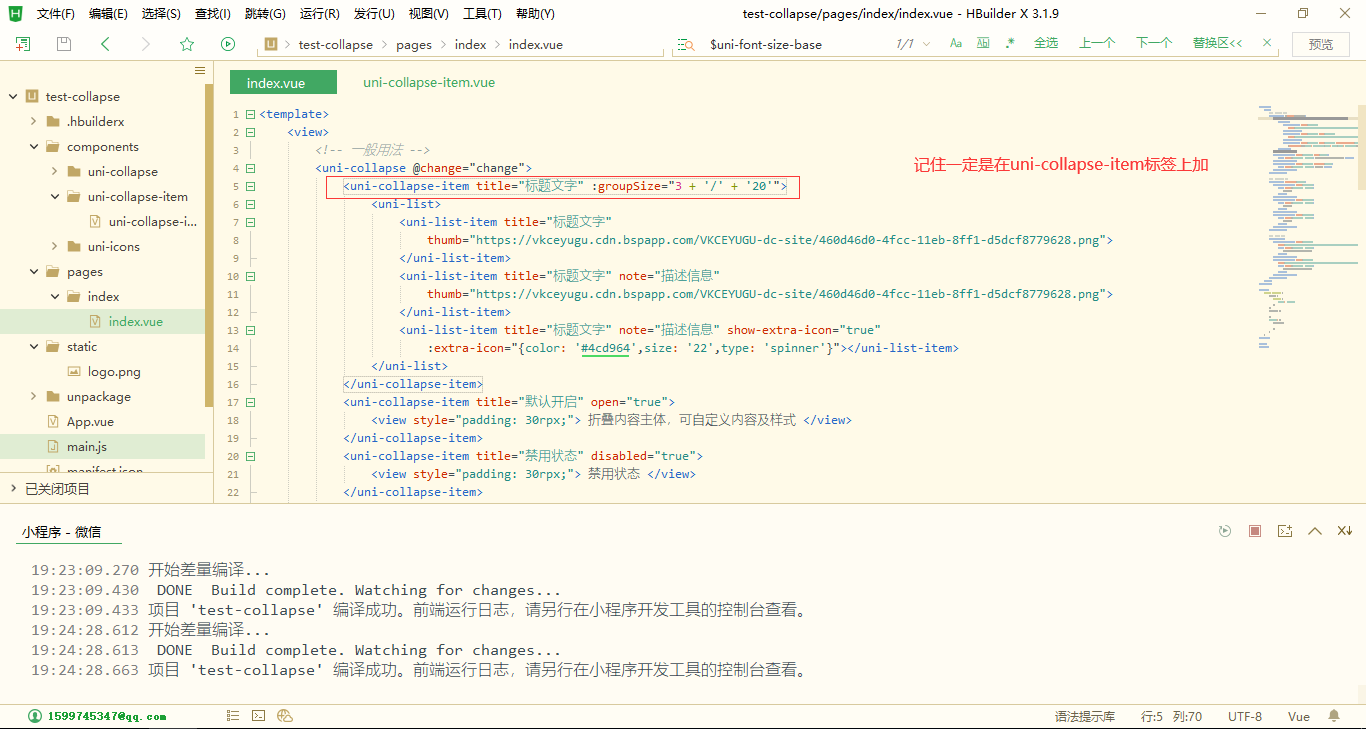
Task: Click the star favorites icon in the toolbar
Action: pyautogui.click(x=186, y=44)
